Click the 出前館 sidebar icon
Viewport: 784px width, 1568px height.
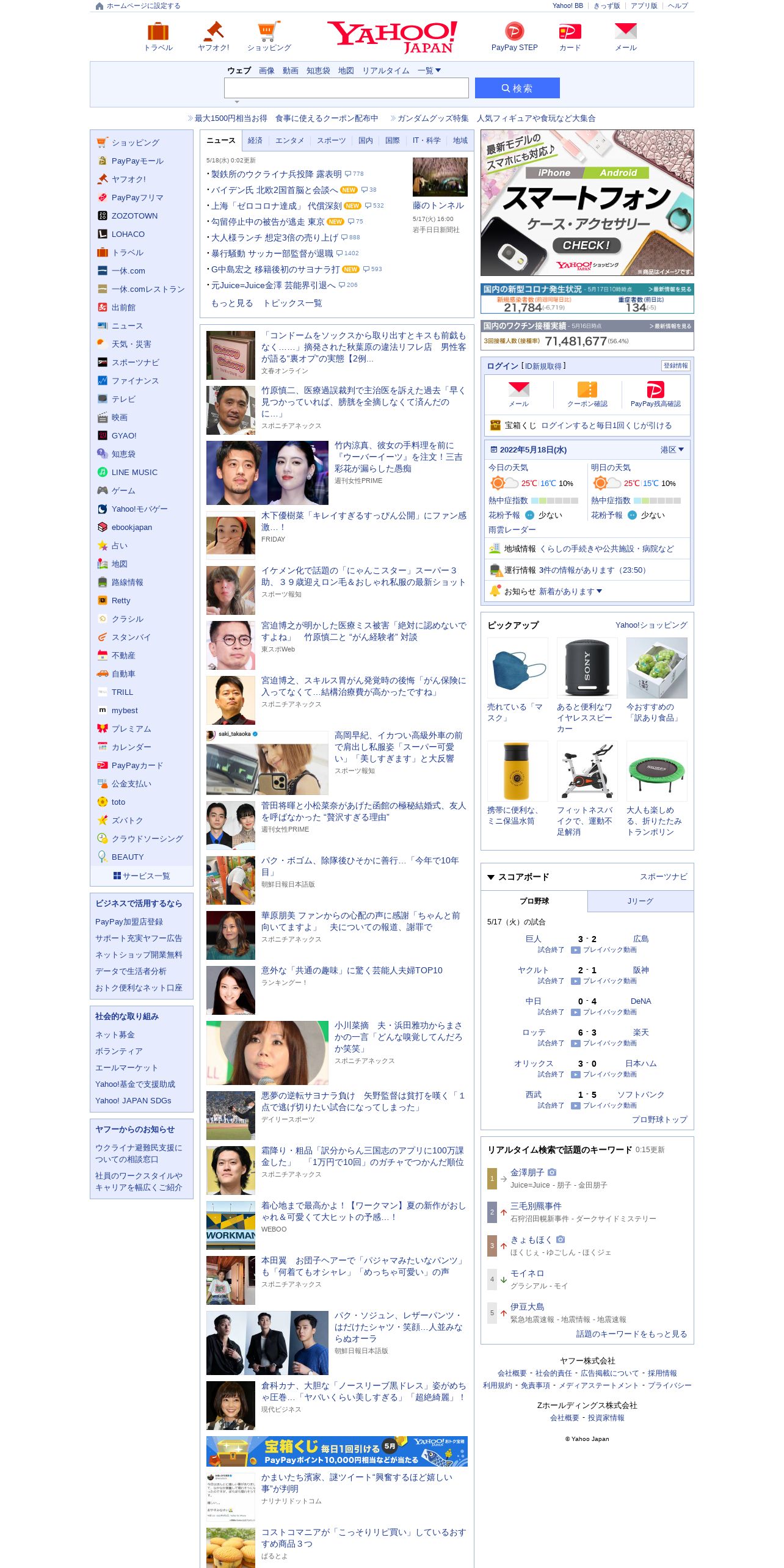tap(103, 307)
